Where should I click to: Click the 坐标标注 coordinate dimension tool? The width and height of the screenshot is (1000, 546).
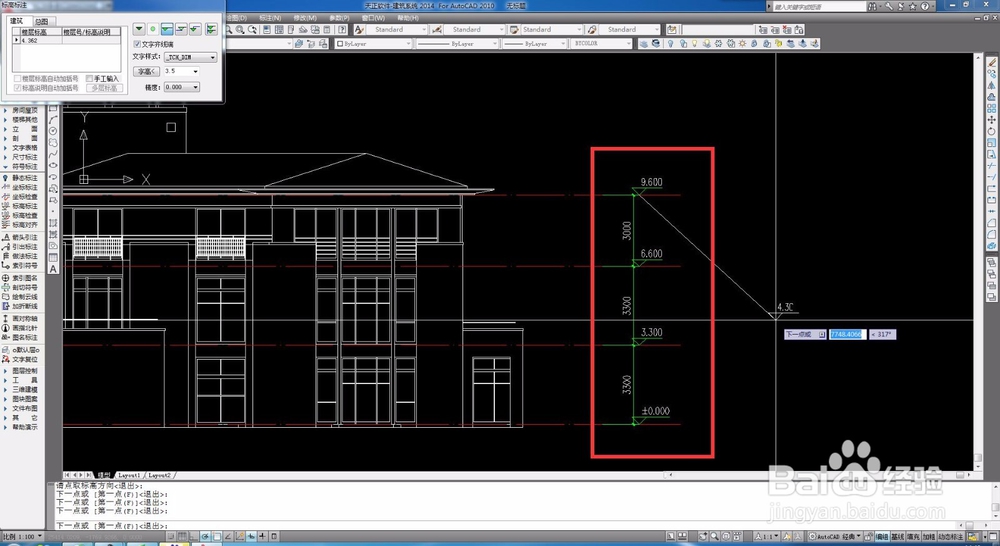(x=20, y=188)
